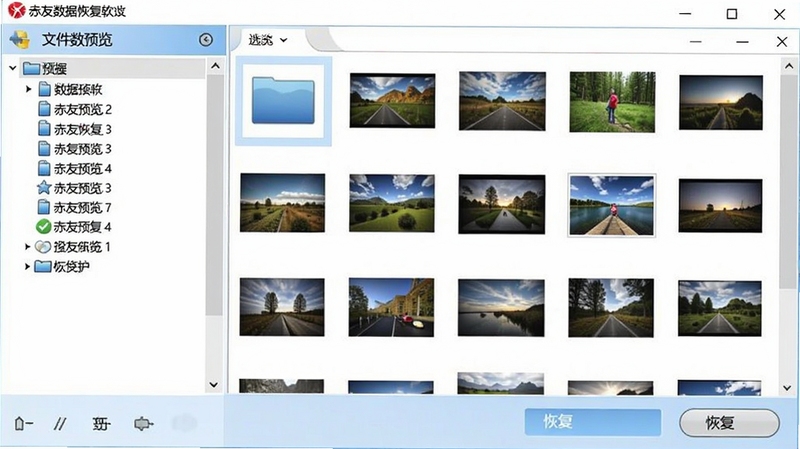Select the tree-lined path at sunset thumbnail

coord(502,204)
